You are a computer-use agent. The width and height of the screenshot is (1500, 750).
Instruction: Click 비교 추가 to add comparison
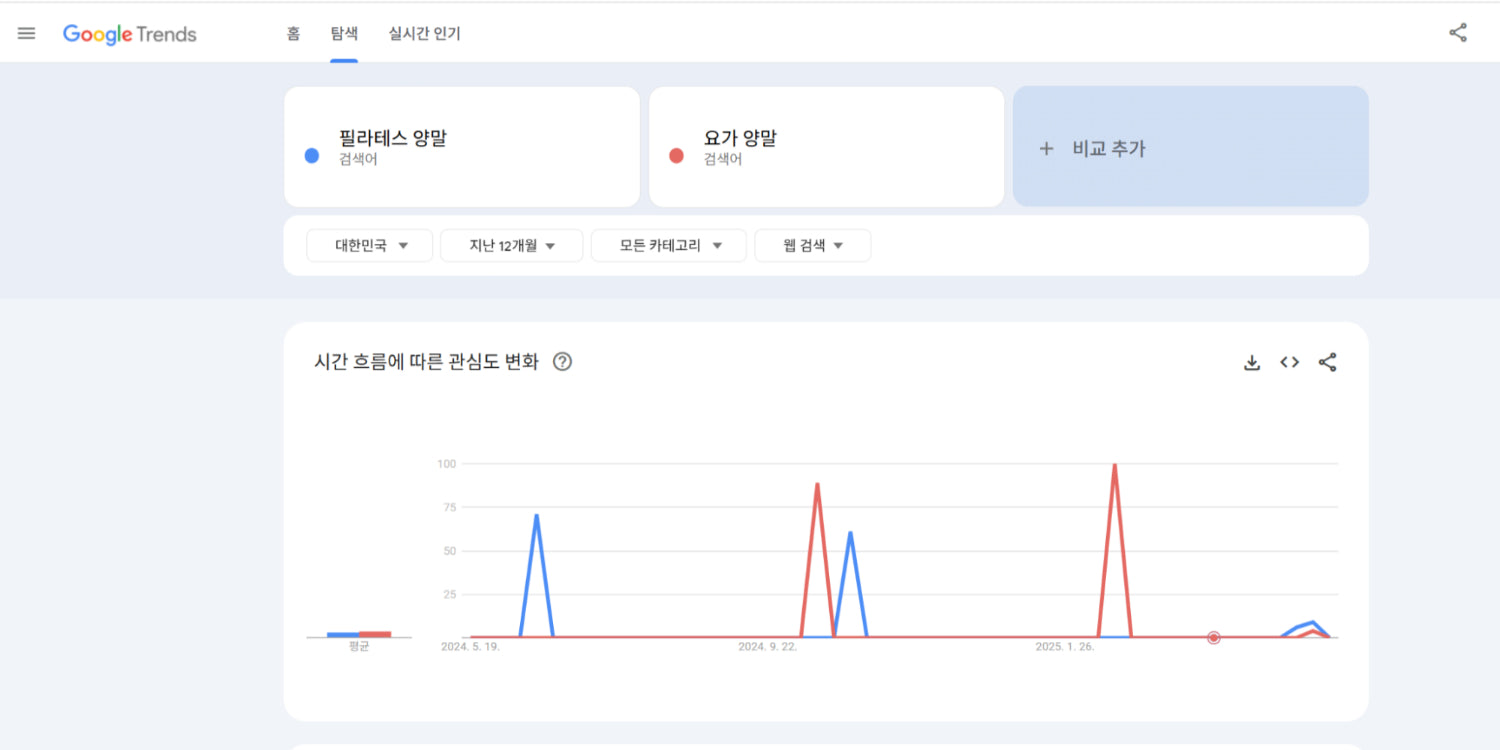tap(1191, 147)
